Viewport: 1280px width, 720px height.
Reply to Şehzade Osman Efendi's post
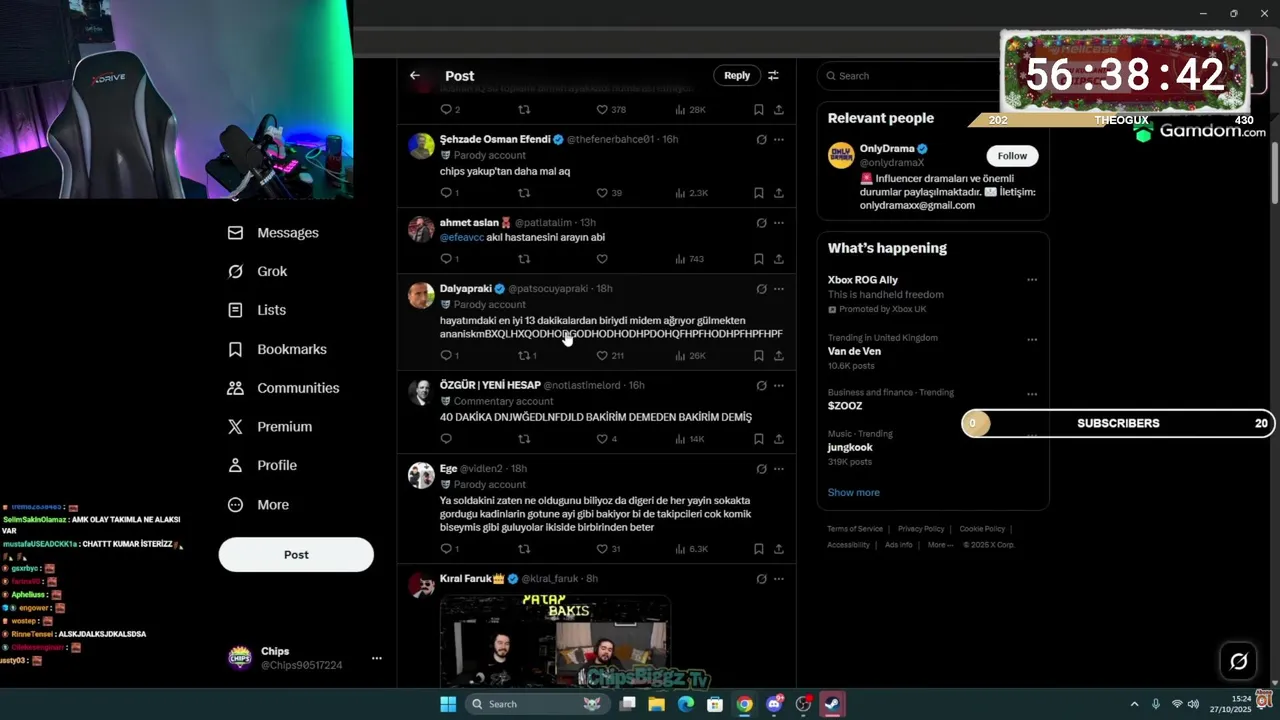pyautogui.click(x=446, y=193)
